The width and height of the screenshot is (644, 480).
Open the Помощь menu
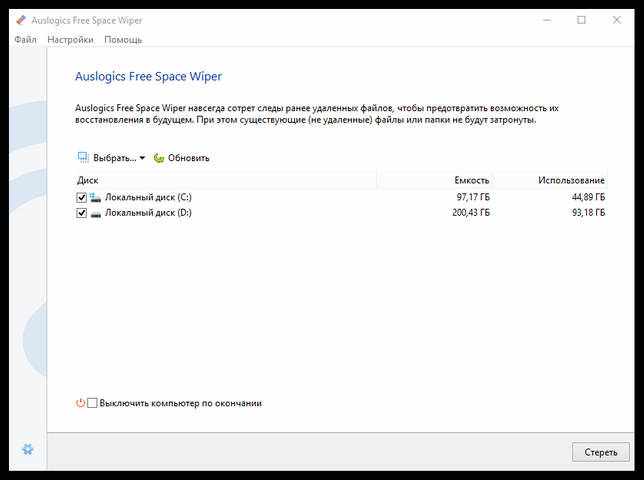tap(123, 40)
